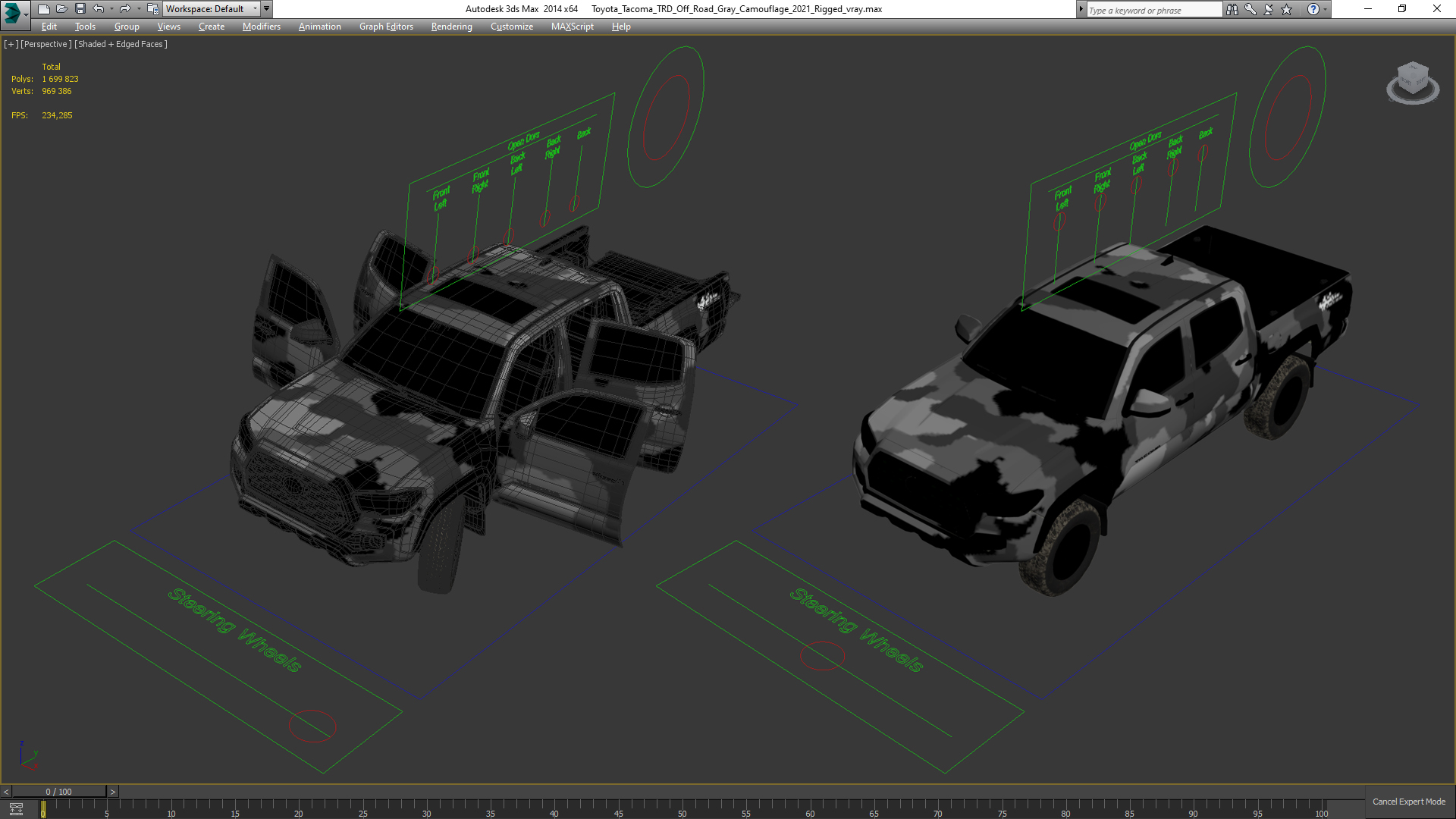Open the Redo history dropdown arrow
The height and width of the screenshot is (819, 1456).
pyautogui.click(x=139, y=9)
